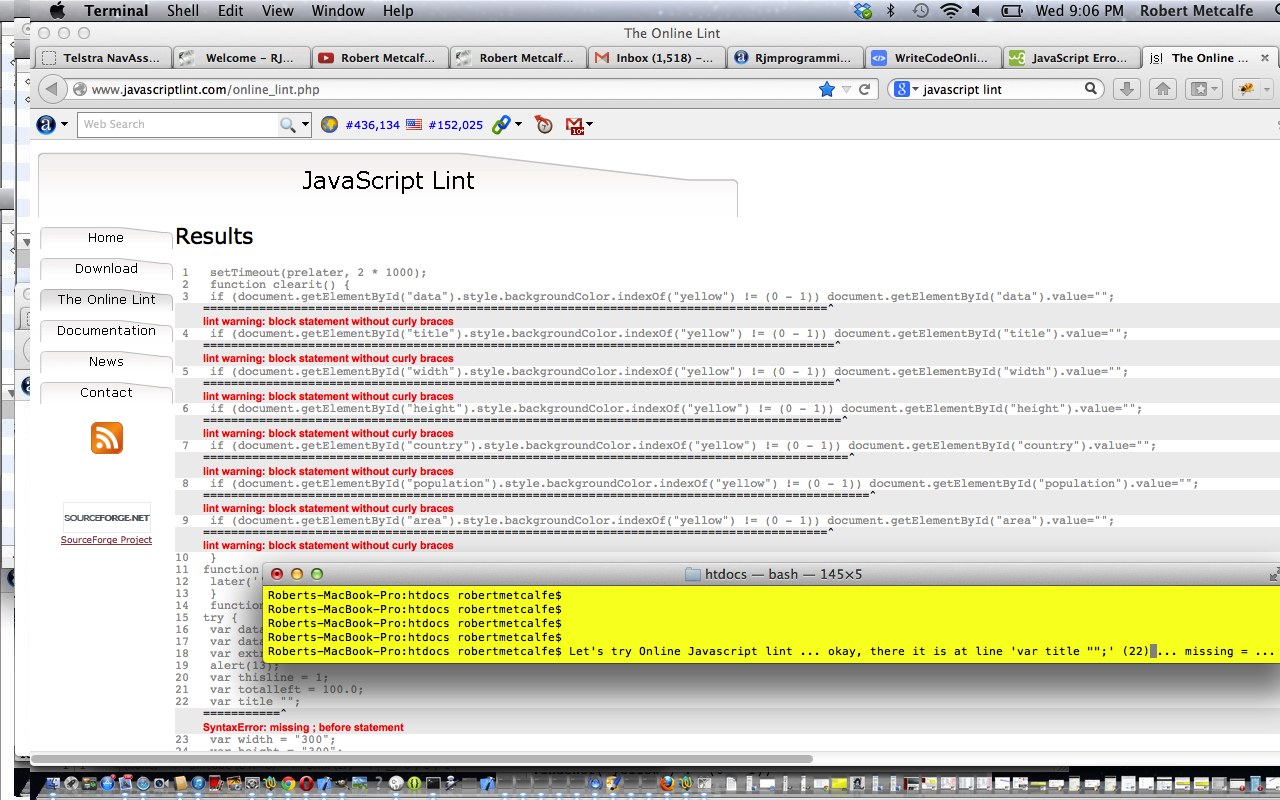The image size is (1280, 800).
Task: Switch to the Welcome – RJ tab
Action: (242, 58)
